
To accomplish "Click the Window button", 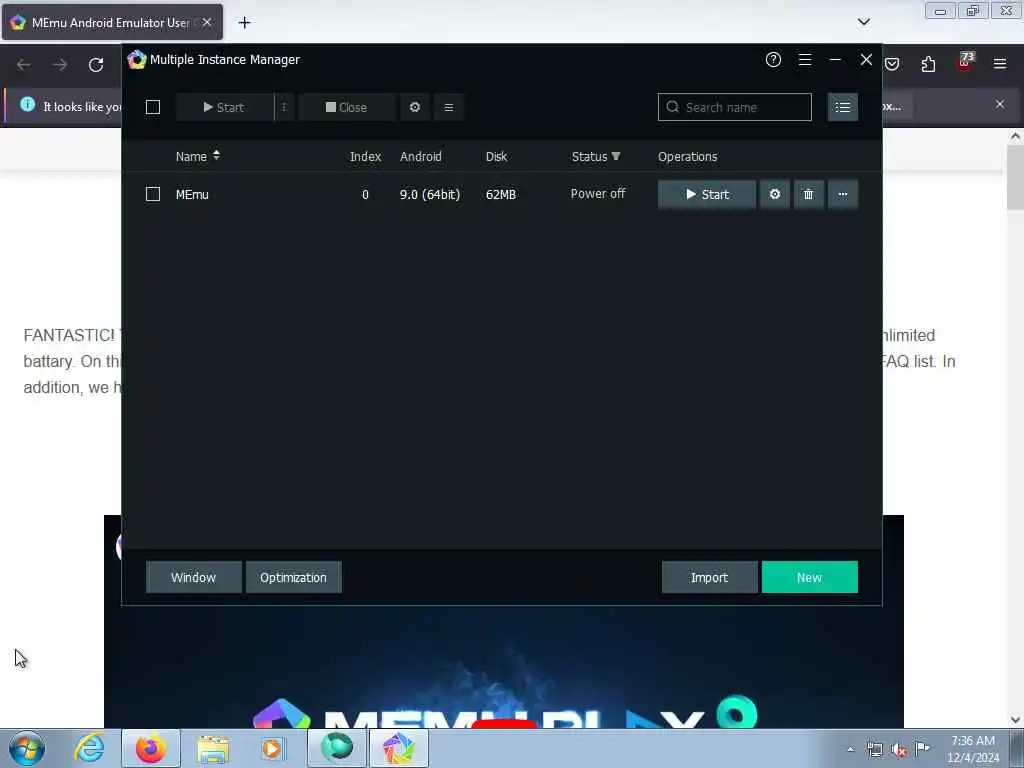I will point(193,577).
